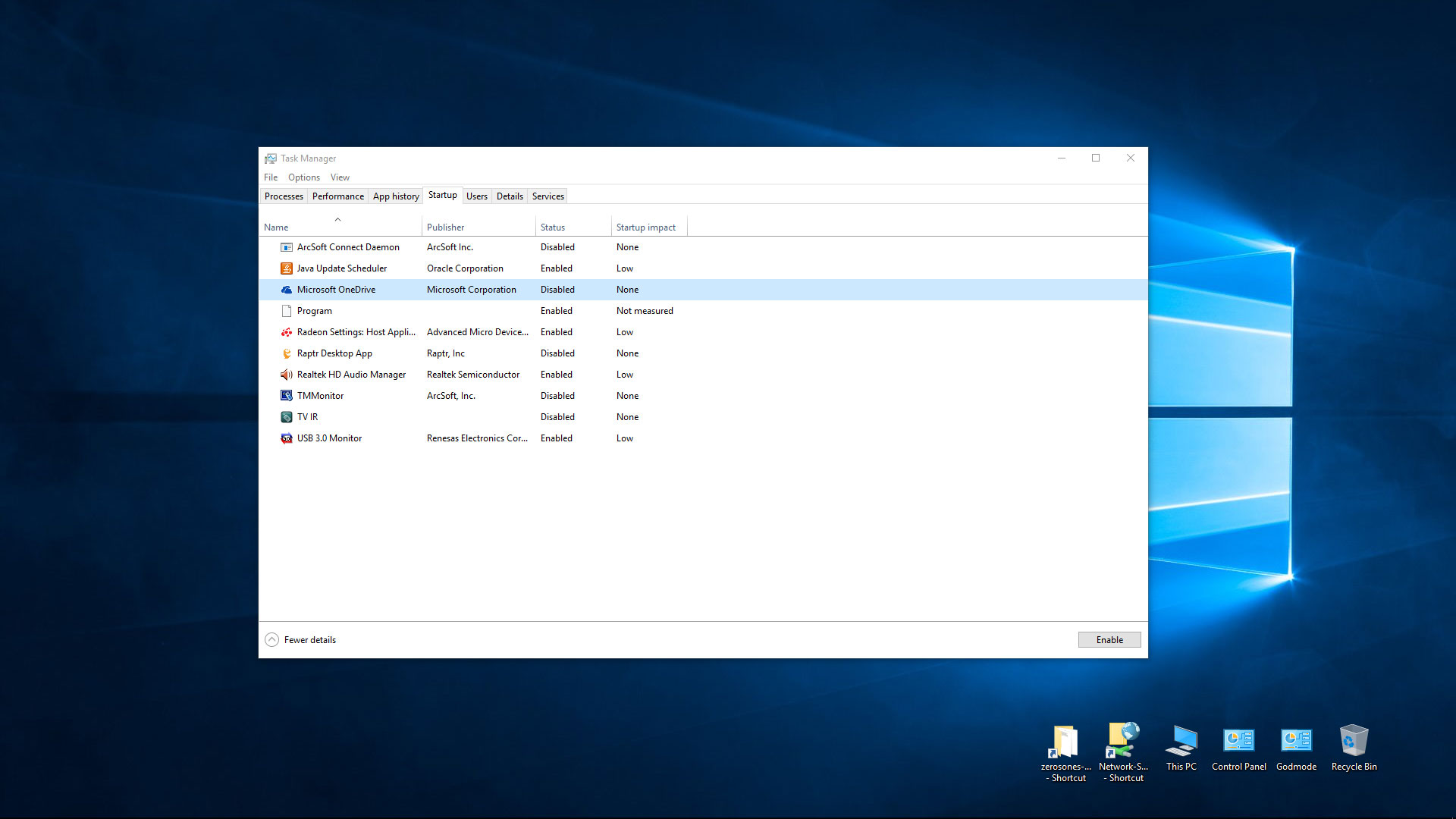Image resolution: width=1456 pixels, height=819 pixels.
Task: Click the TV IR icon
Action: click(x=287, y=417)
